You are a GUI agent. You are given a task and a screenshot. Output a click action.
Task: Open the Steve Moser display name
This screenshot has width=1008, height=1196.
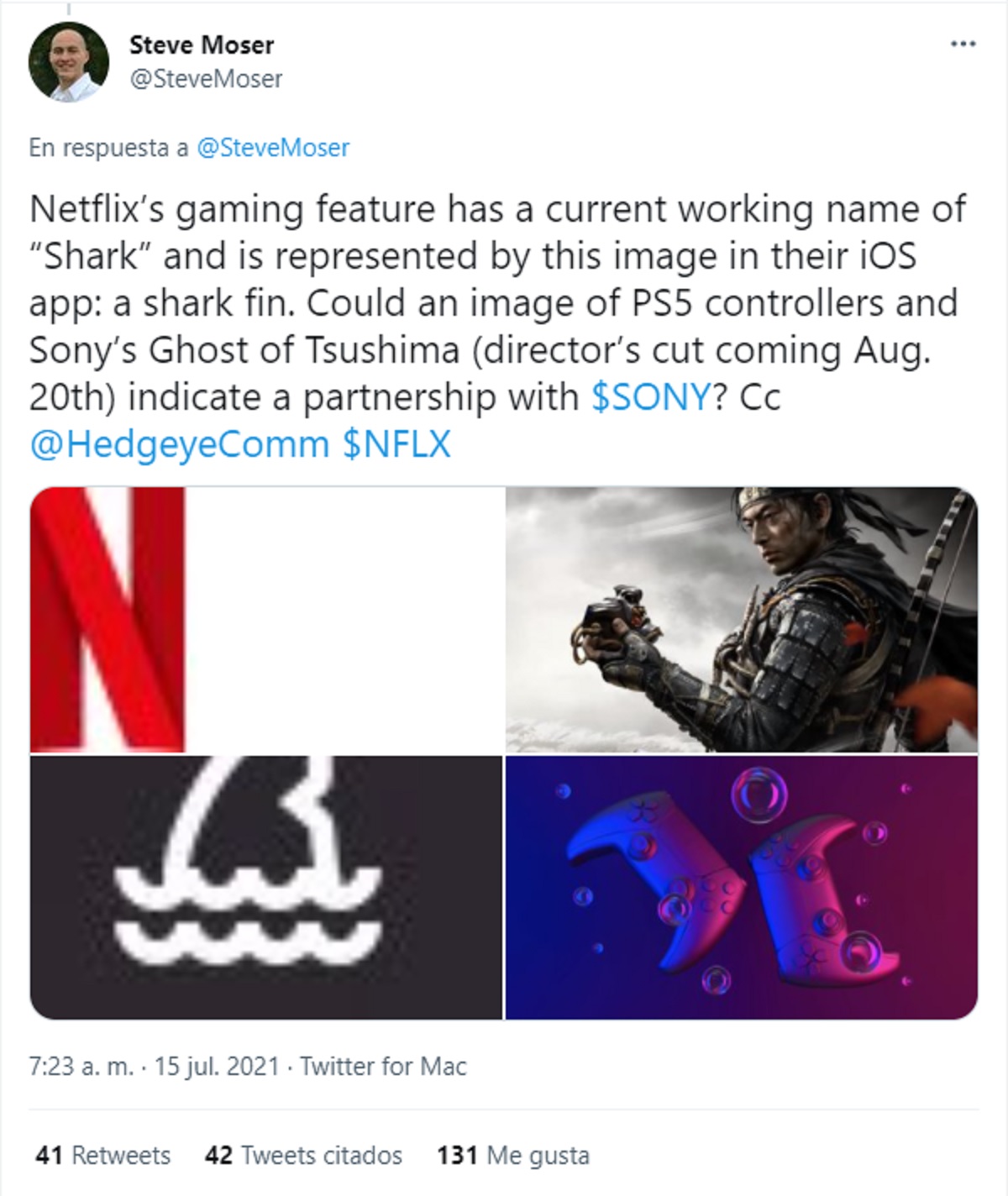click(x=202, y=45)
